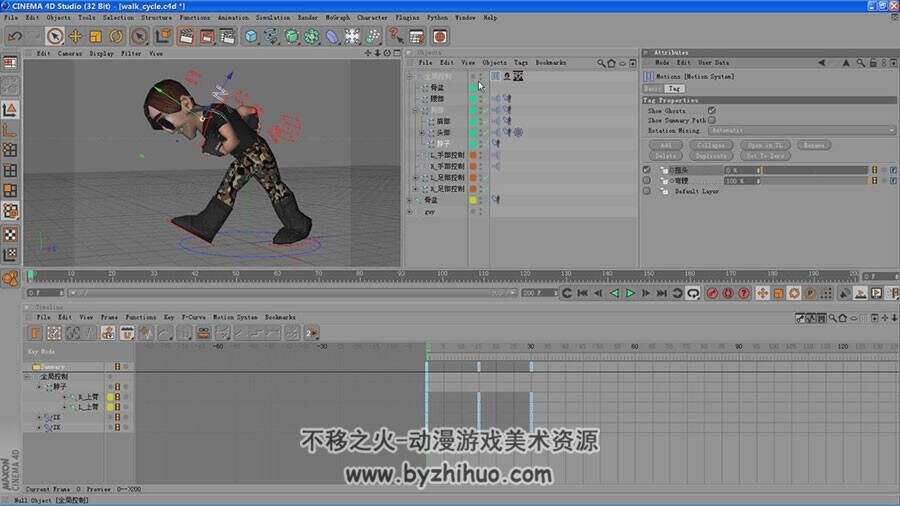
Task: Click the Collapse button
Action: pos(711,145)
